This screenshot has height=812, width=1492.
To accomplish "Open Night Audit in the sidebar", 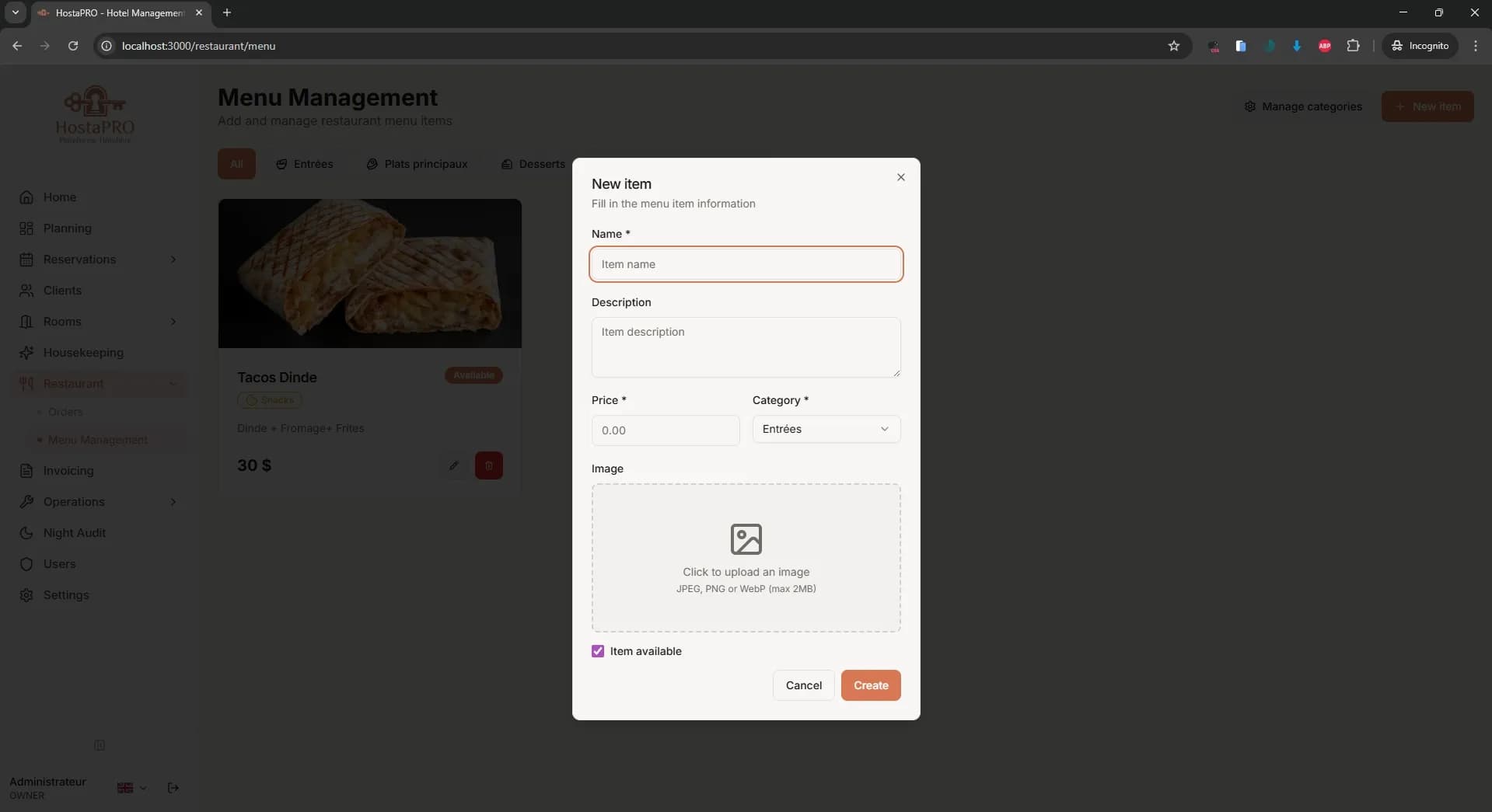I will click(75, 533).
